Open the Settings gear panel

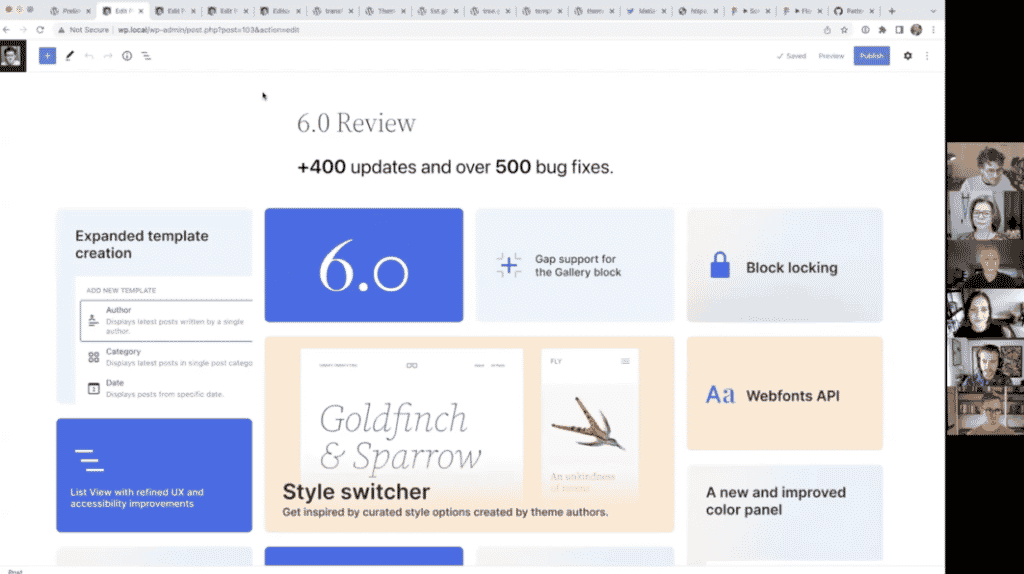click(x=908, y=56)
